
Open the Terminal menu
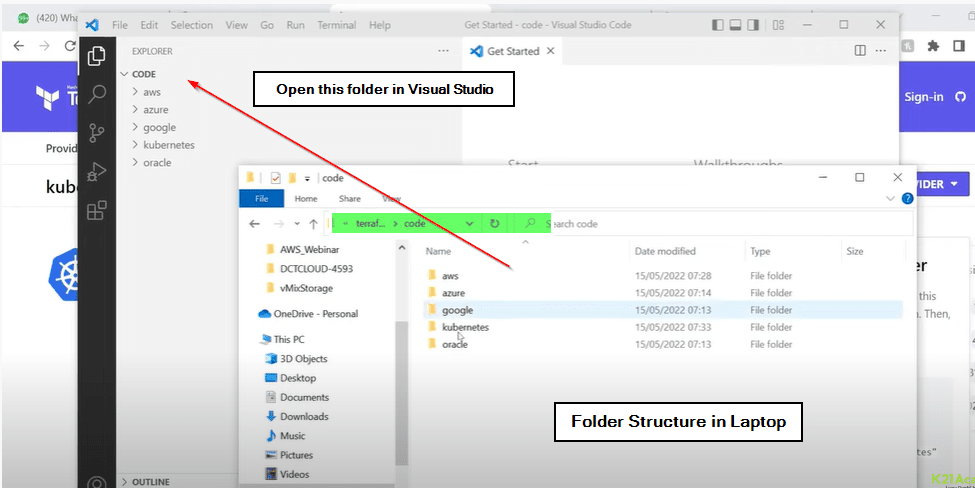pos(336,25)
